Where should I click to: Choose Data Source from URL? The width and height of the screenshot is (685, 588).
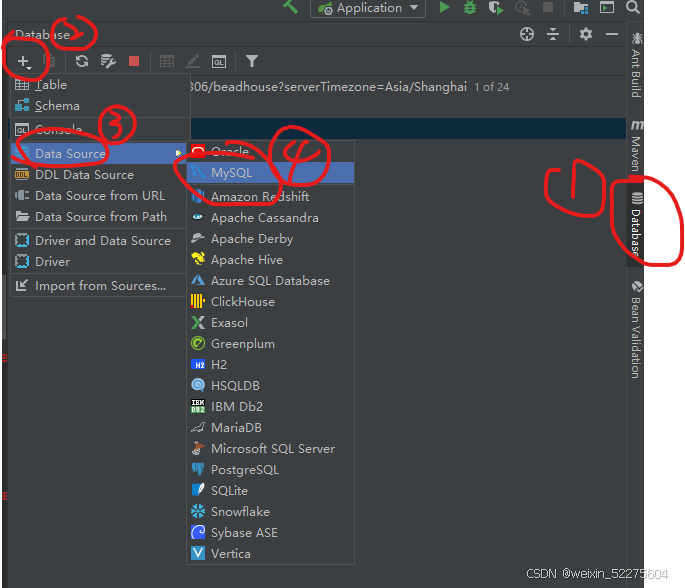(x=99, y=196)
